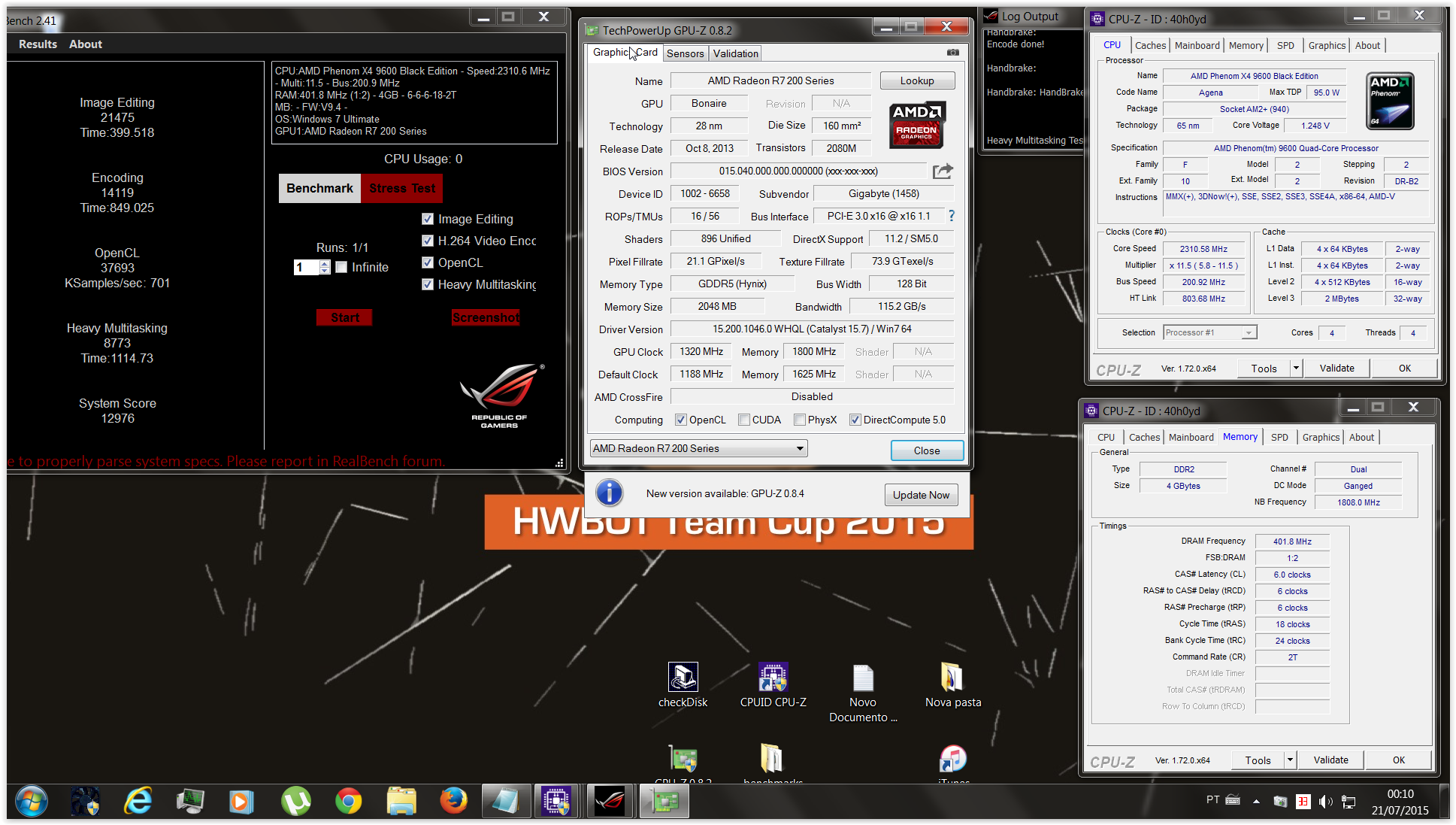Image resolution: width=1456 pixels, height=825 pixels.
Task: Open uTorrent from the taskbar
Action: point(295,802)
